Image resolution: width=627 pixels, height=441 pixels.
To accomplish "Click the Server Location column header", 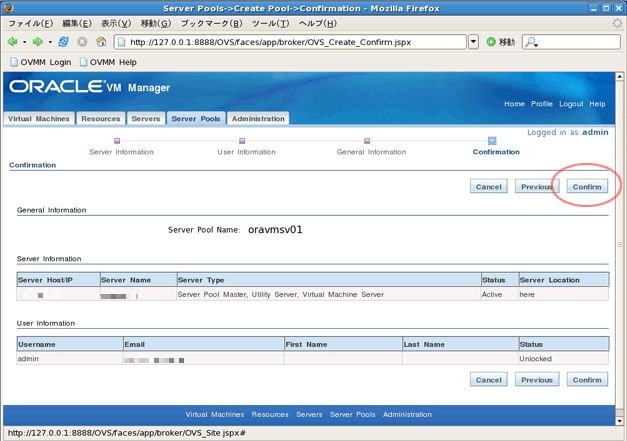I will click(564, 280).
